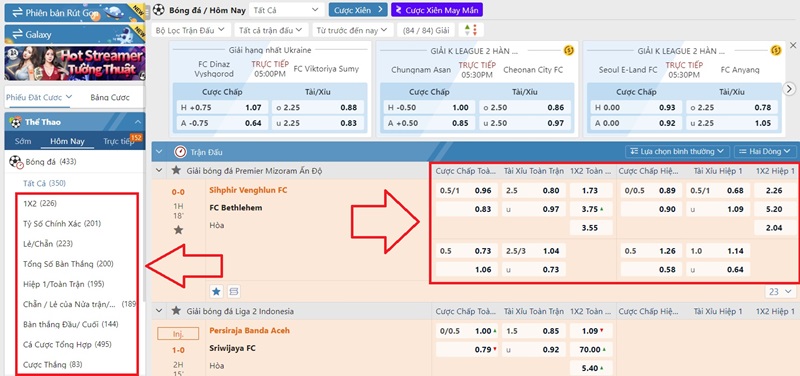Click Sihphir Venghlun FC team name
The height and width of the screenshot is (376, 800).
[x=248, y=190]
